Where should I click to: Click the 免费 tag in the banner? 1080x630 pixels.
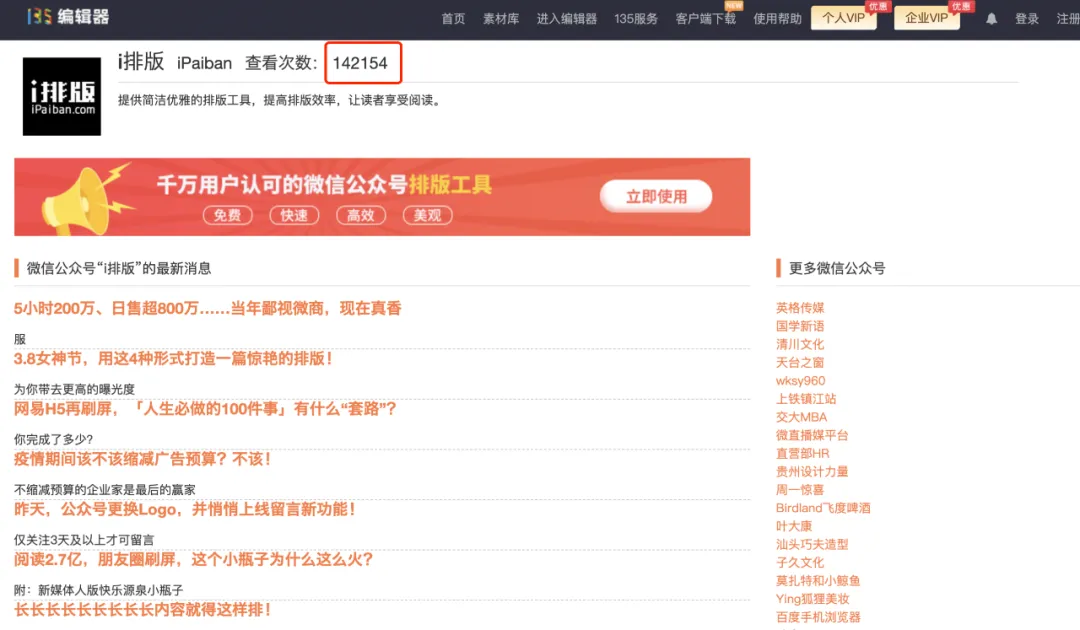[227, 216]
